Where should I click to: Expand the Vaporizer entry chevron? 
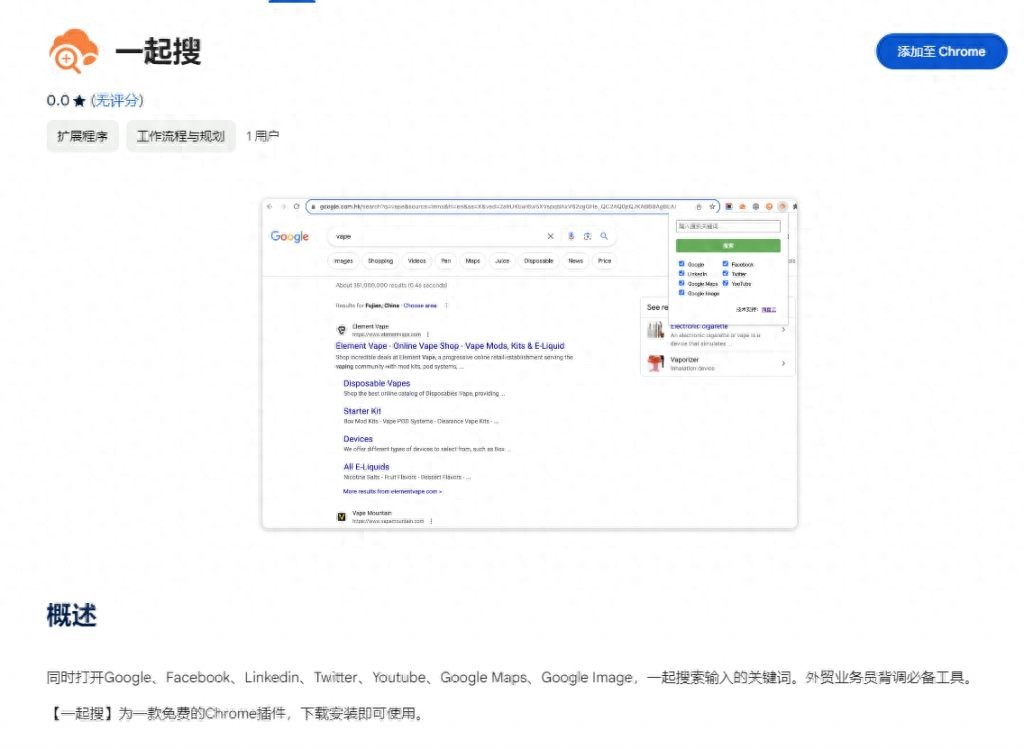click(x=783, y=363)
